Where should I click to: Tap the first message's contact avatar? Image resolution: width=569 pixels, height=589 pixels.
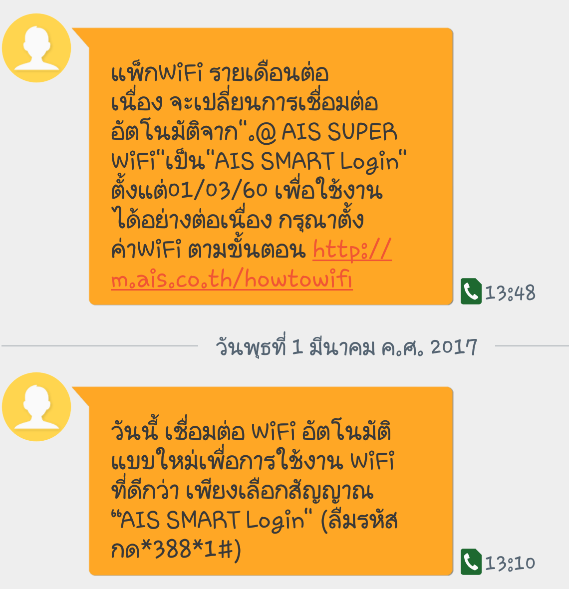36,48
